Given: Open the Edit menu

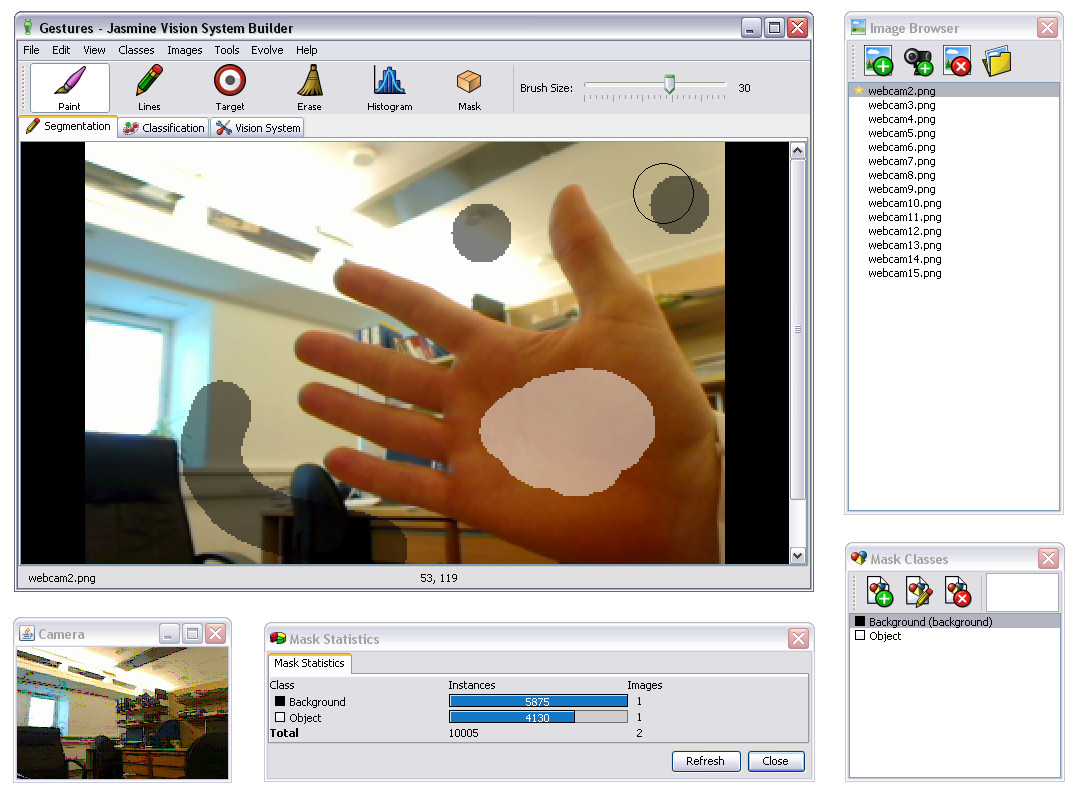Looking at the screenshot, I should coord(61,50).
